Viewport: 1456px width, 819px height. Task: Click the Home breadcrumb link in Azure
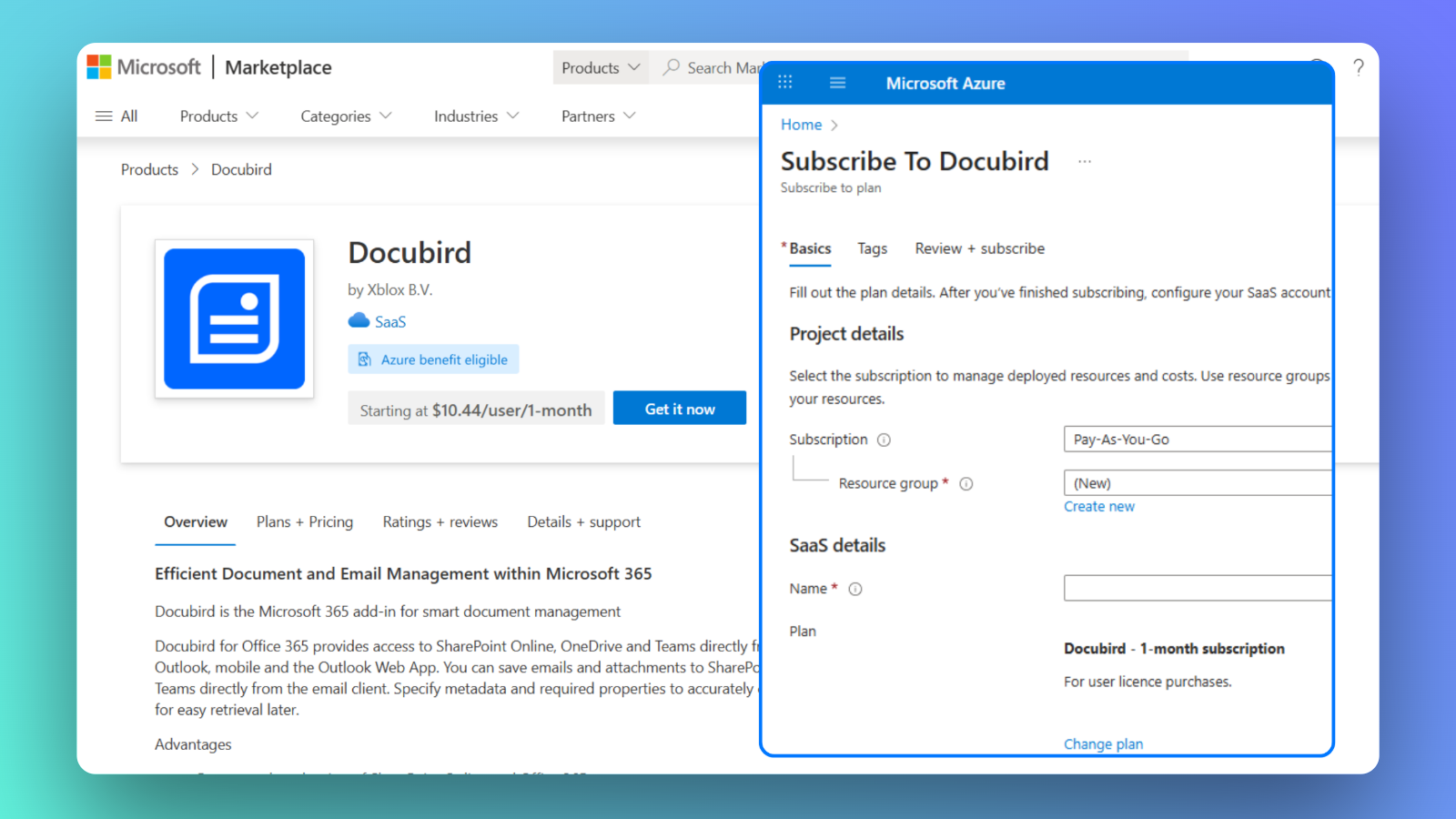[x=802, y=125]
